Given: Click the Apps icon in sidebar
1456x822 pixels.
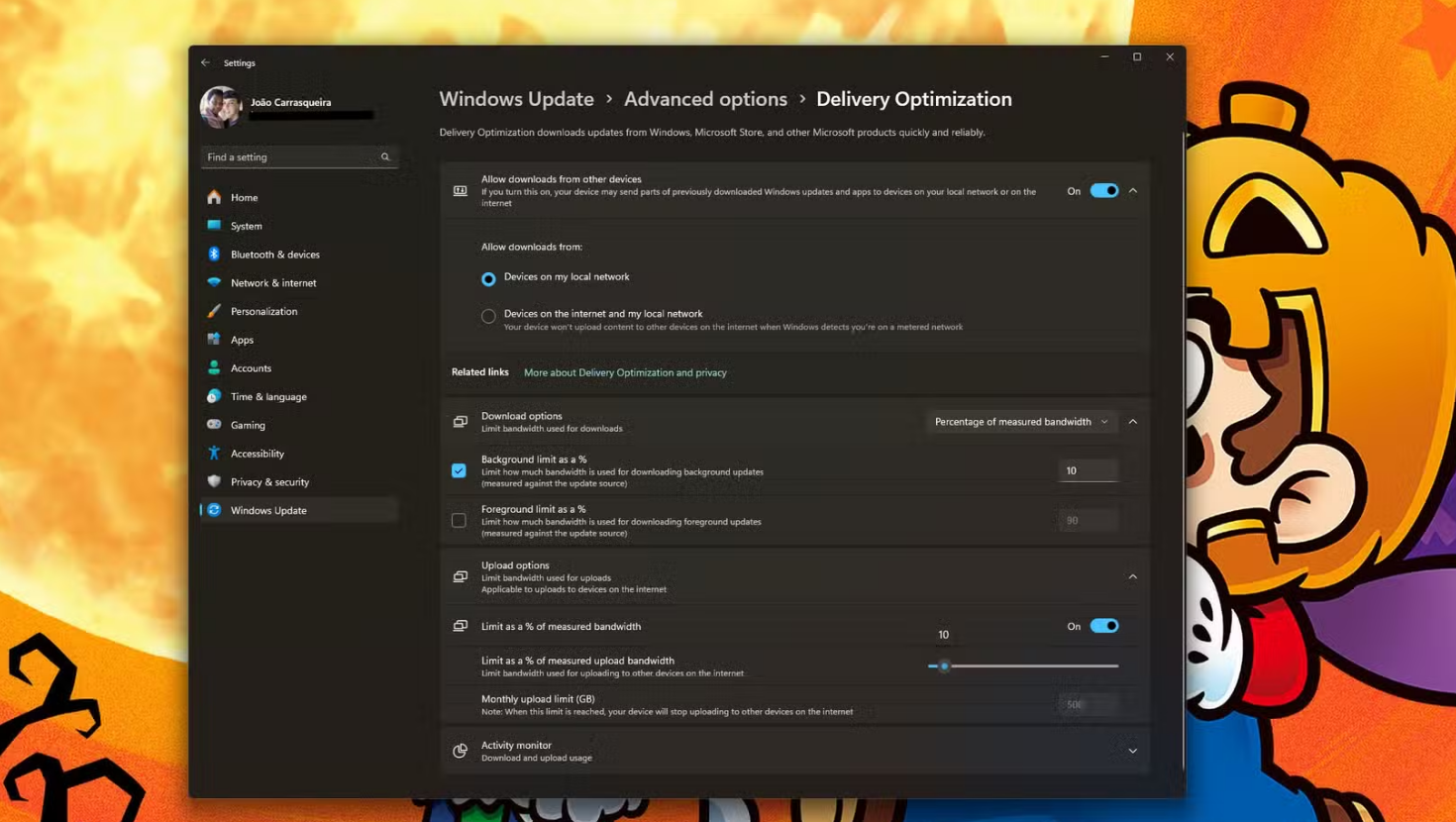Looking at the screenshot, I should (x=214, y=340).
